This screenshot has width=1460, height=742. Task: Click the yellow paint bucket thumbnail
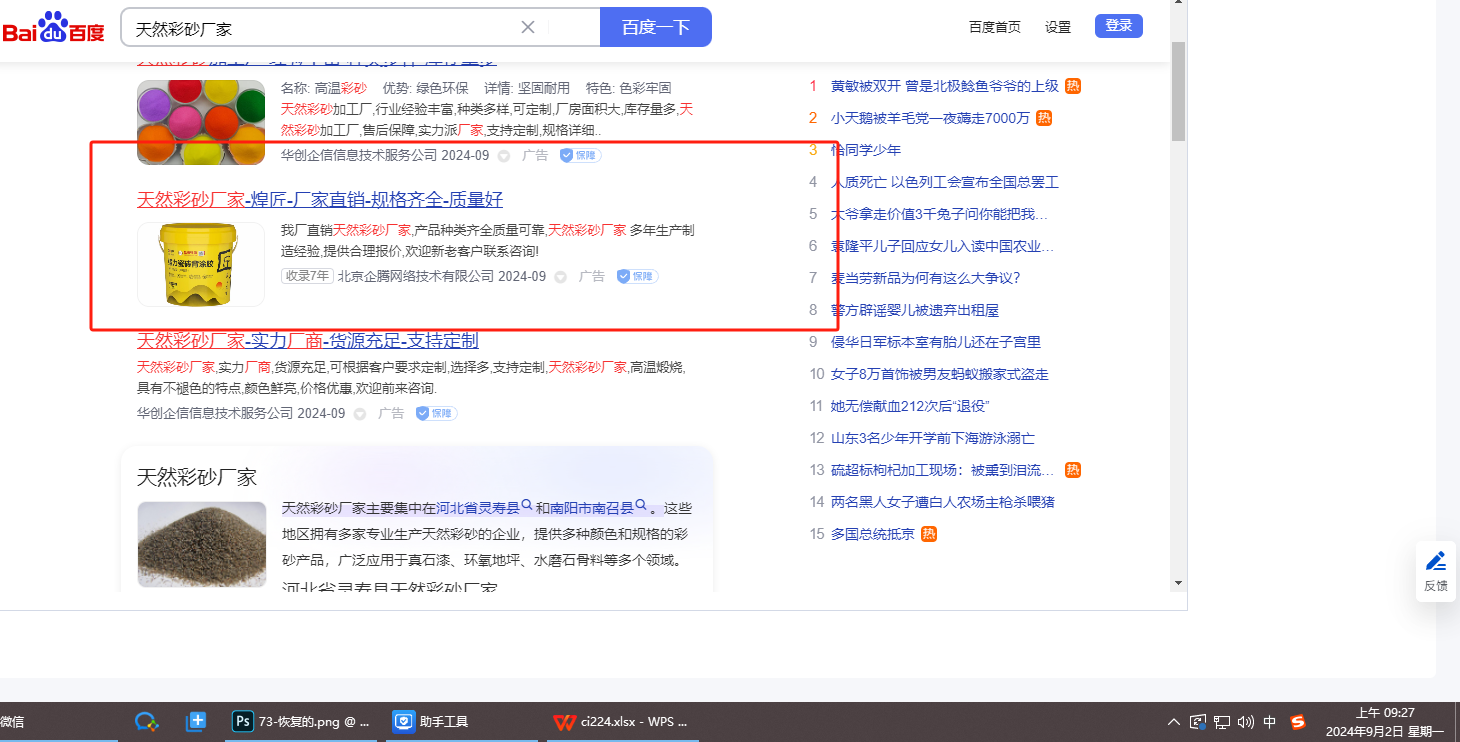(x=201, y=264)
